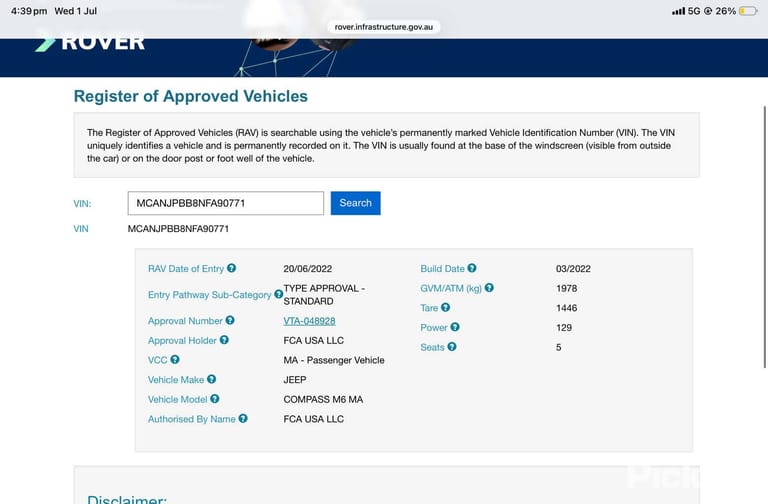Click the Authorised By Name label

192,419
